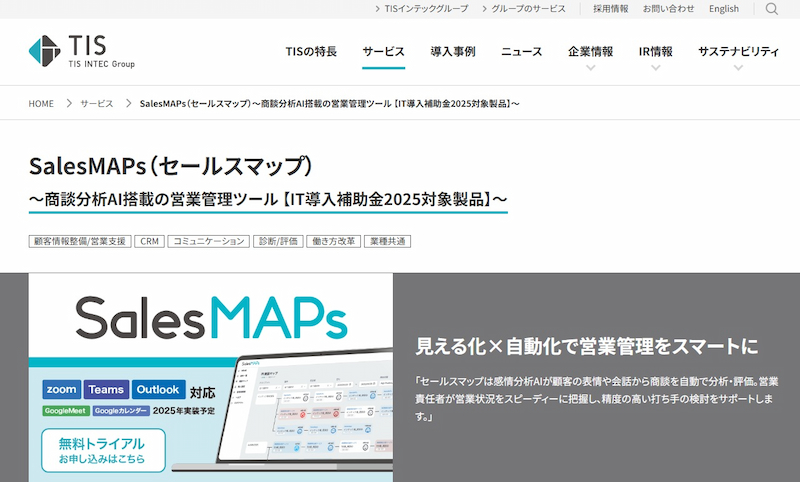This screenshot has height=482, width=800.
Task: Go to HOME breadcrumb
Action: 41,104
